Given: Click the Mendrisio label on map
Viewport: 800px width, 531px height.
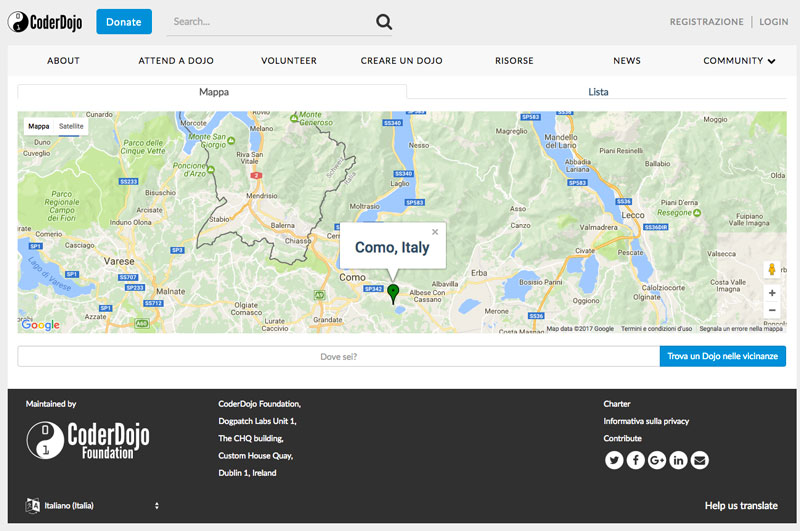Looking at the screenshot, I should 262,196.
